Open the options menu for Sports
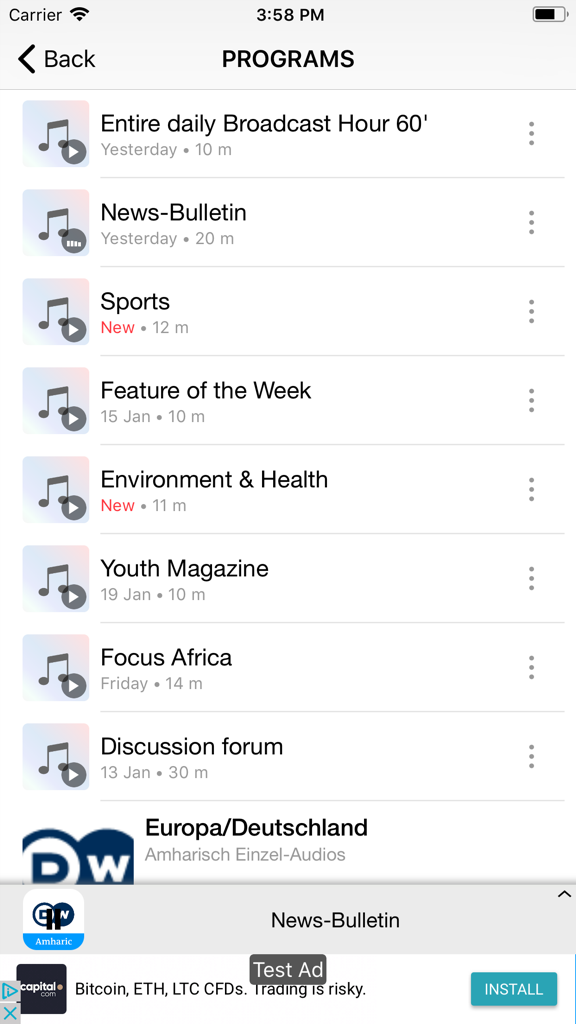This screenshot has height=1024, width=576. tap(531, 311)
